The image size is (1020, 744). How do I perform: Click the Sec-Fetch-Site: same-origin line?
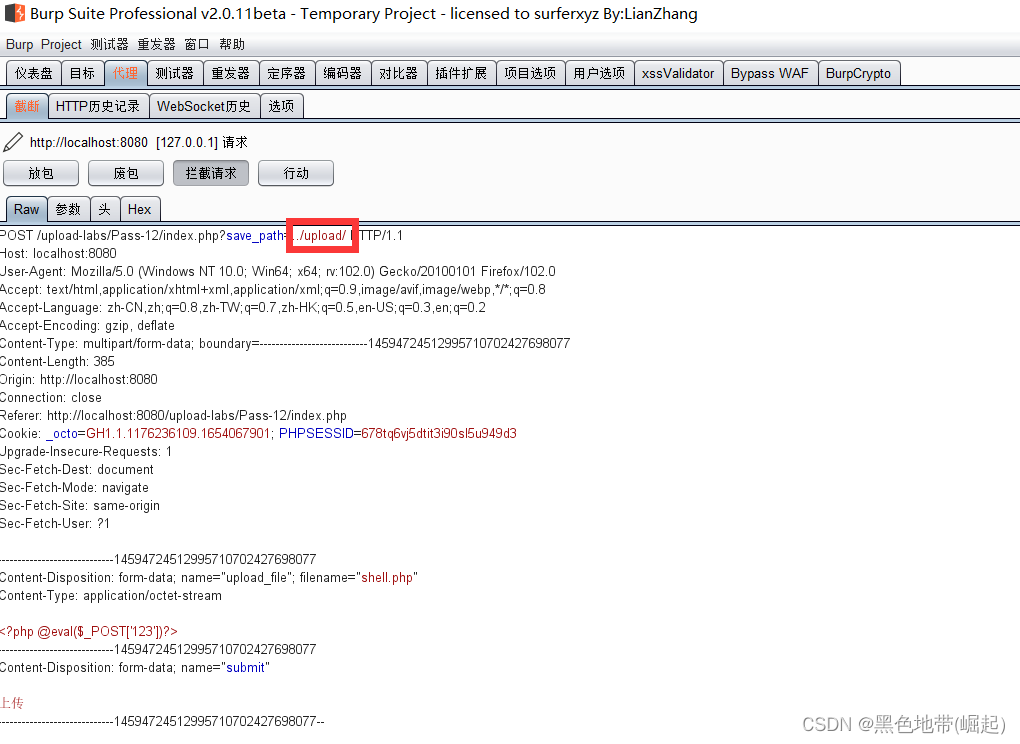(x=79, y=505)
